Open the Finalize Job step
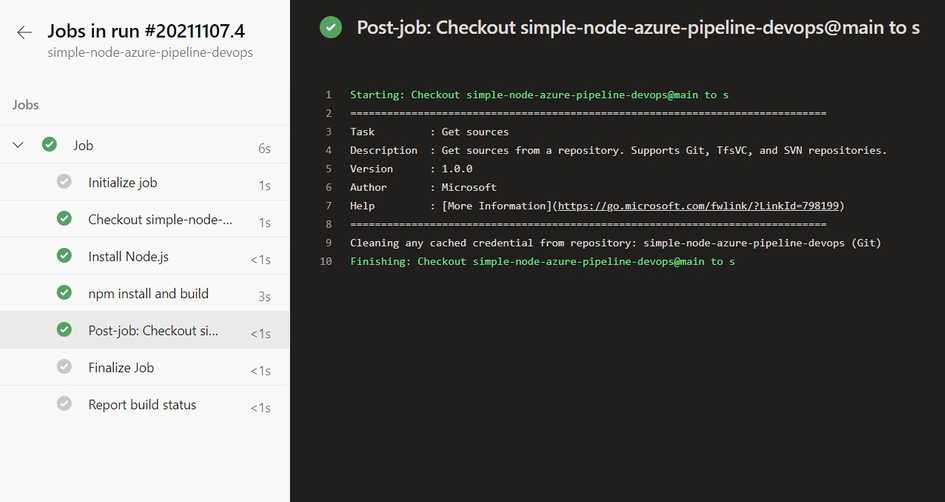The image size is (945, 502). click(145, 368)
